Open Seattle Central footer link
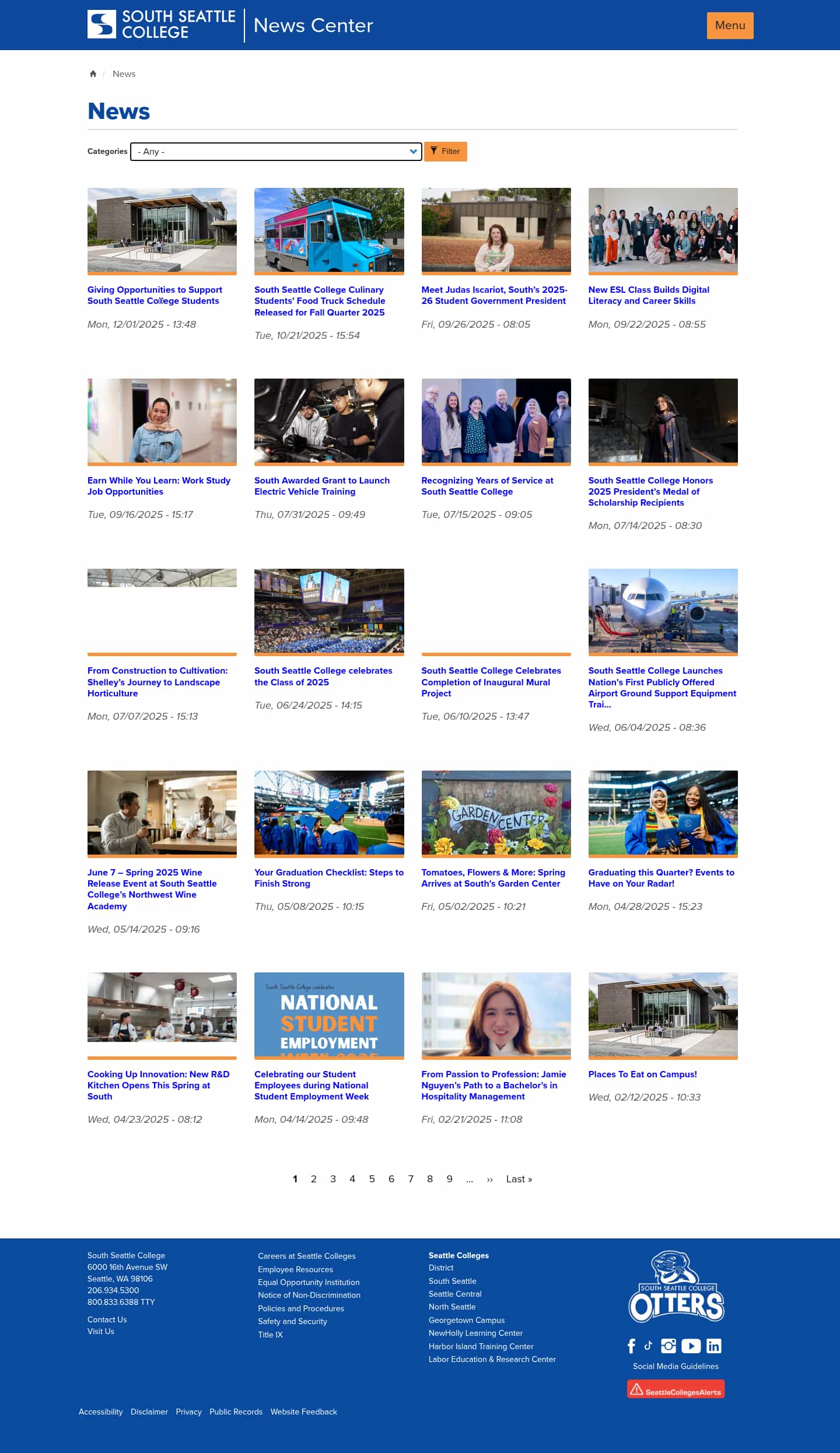Image resolution: width=840 pixels, height=1453 pixels. 455,1294
